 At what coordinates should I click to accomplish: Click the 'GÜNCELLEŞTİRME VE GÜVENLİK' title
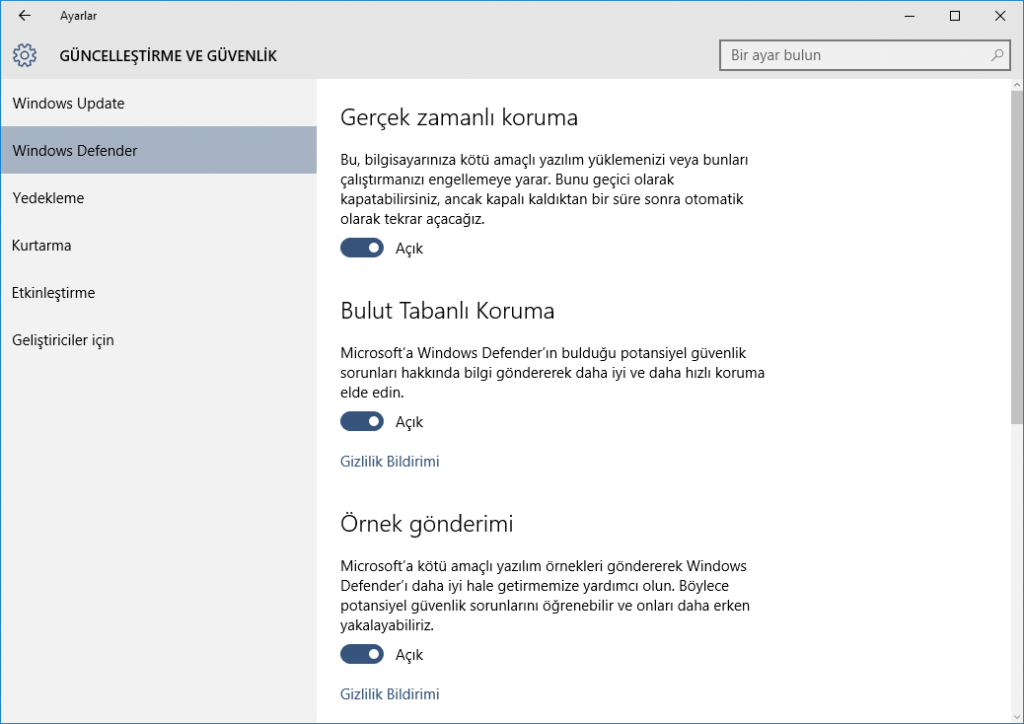(168, 56)
